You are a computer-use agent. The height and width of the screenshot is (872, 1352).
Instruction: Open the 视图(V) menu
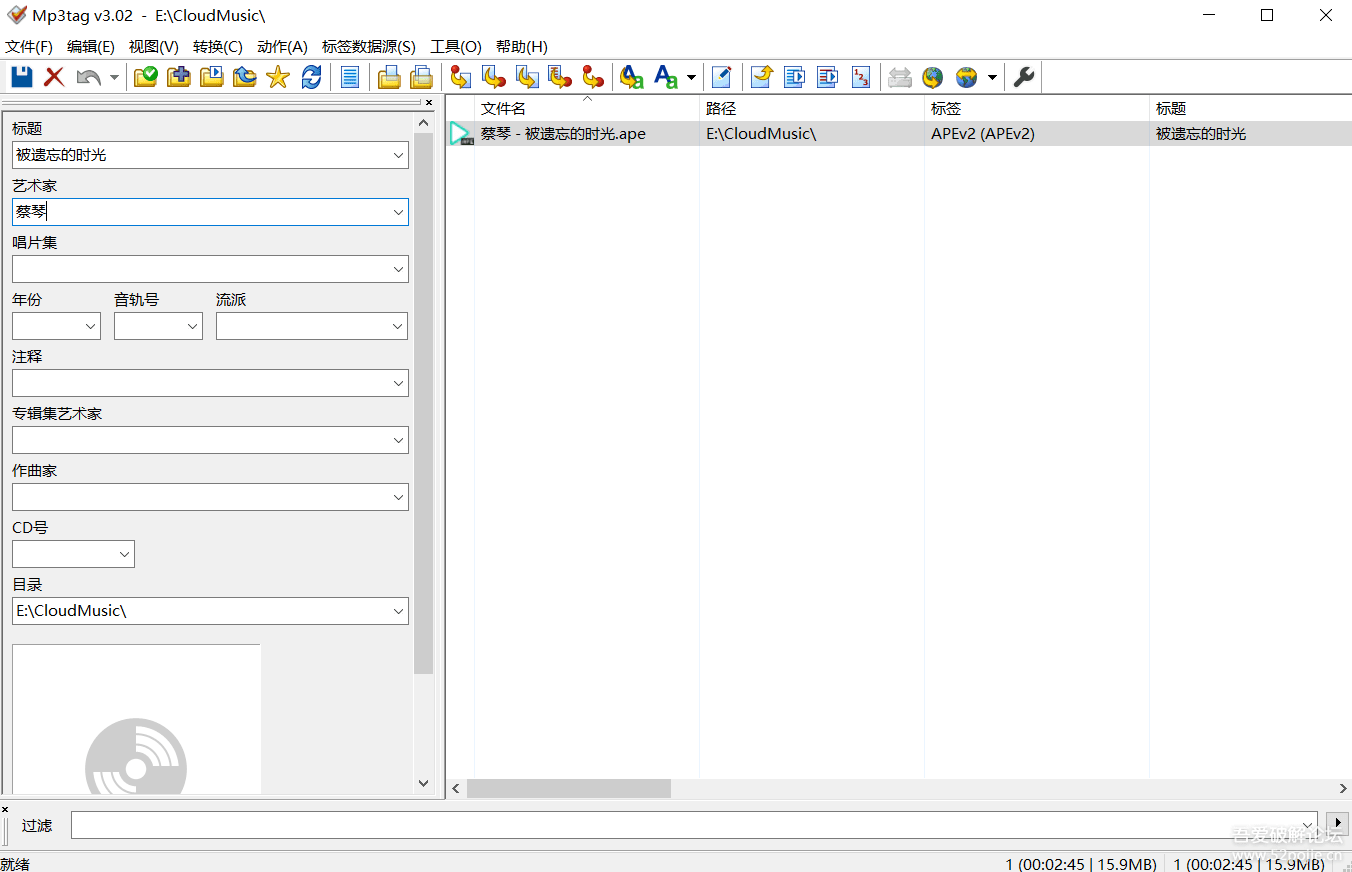(154, 47)
